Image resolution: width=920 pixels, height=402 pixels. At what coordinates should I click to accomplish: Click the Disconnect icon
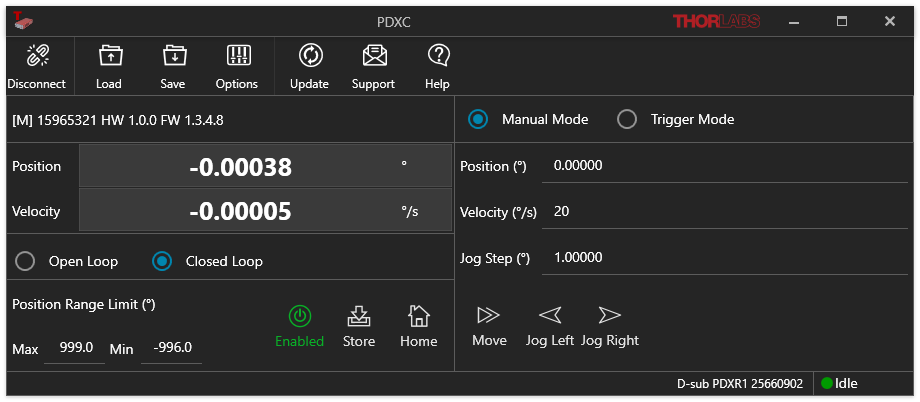point(37,56)
